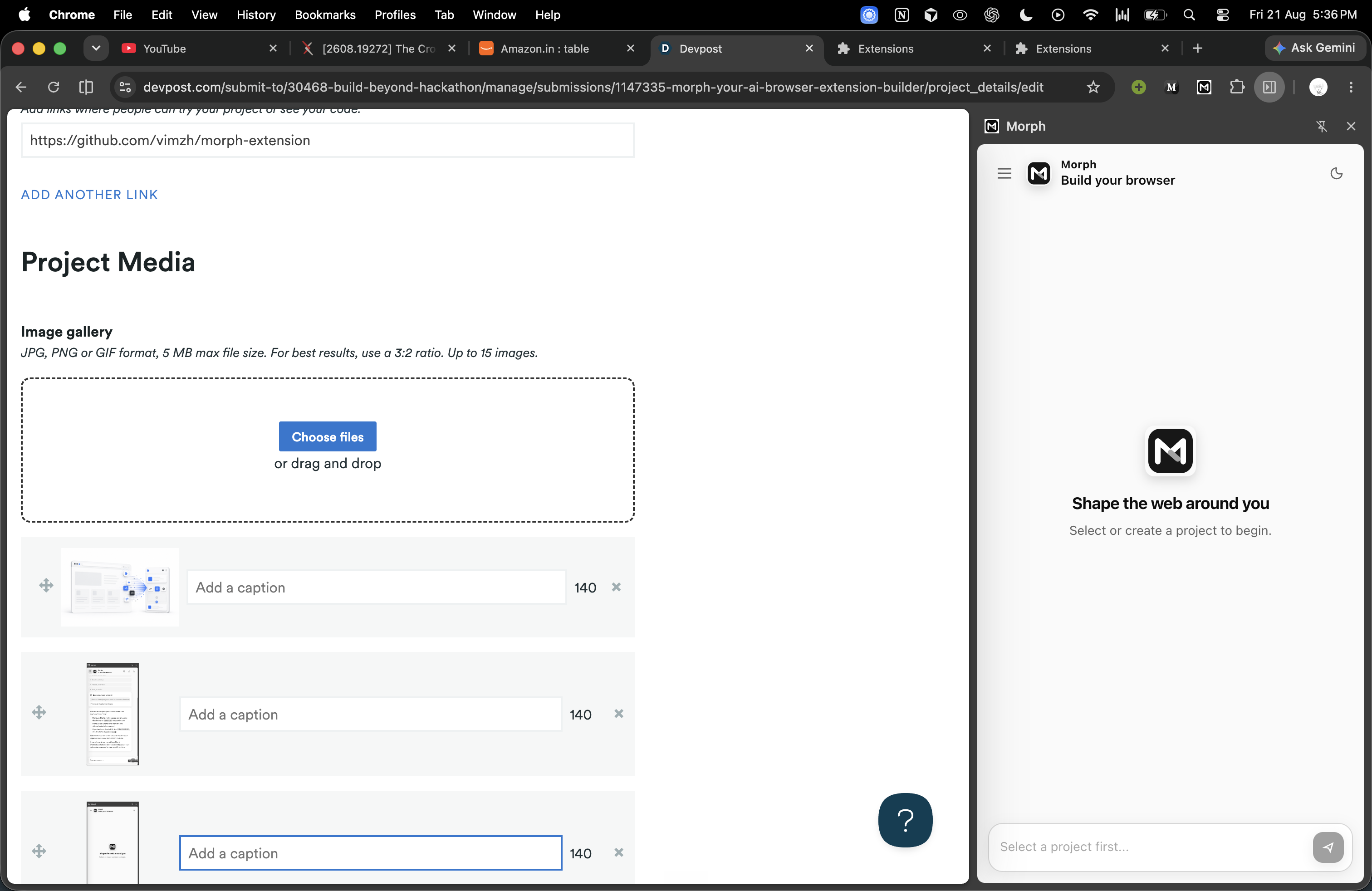The height and width of the screenshot is (891, 1372).
Task: Open the Apple menu
Action: point(25,15)
